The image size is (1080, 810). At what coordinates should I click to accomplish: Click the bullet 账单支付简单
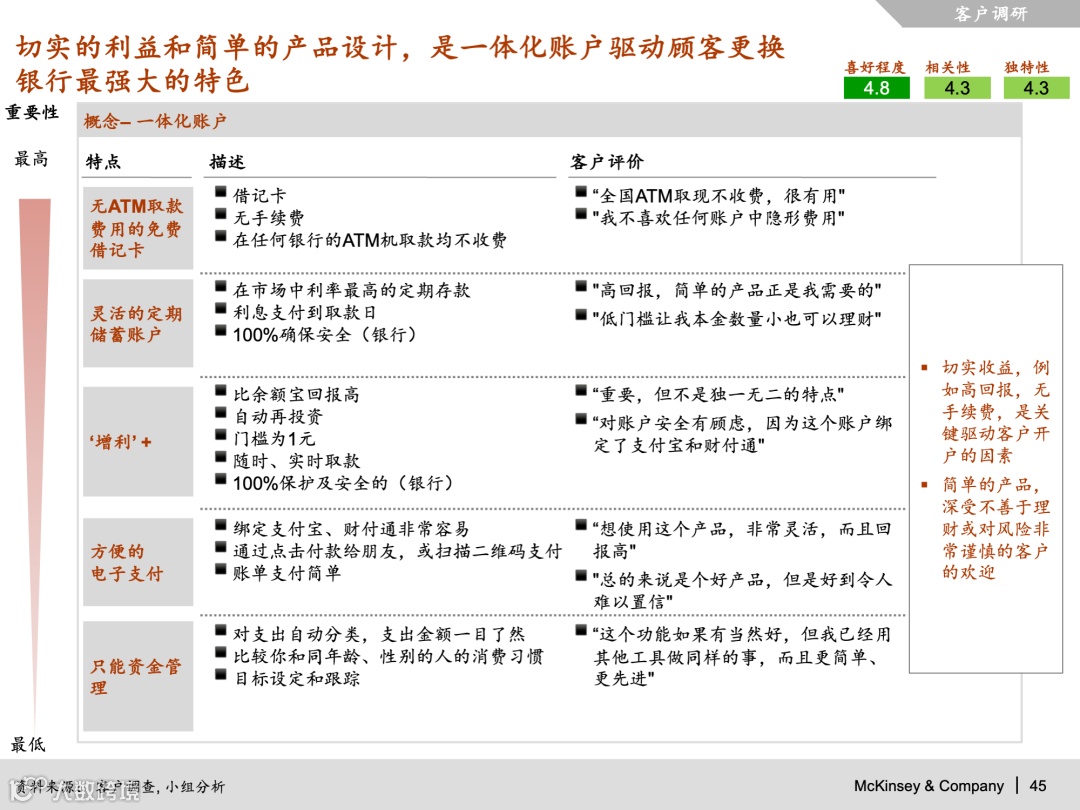click(287, 573)
